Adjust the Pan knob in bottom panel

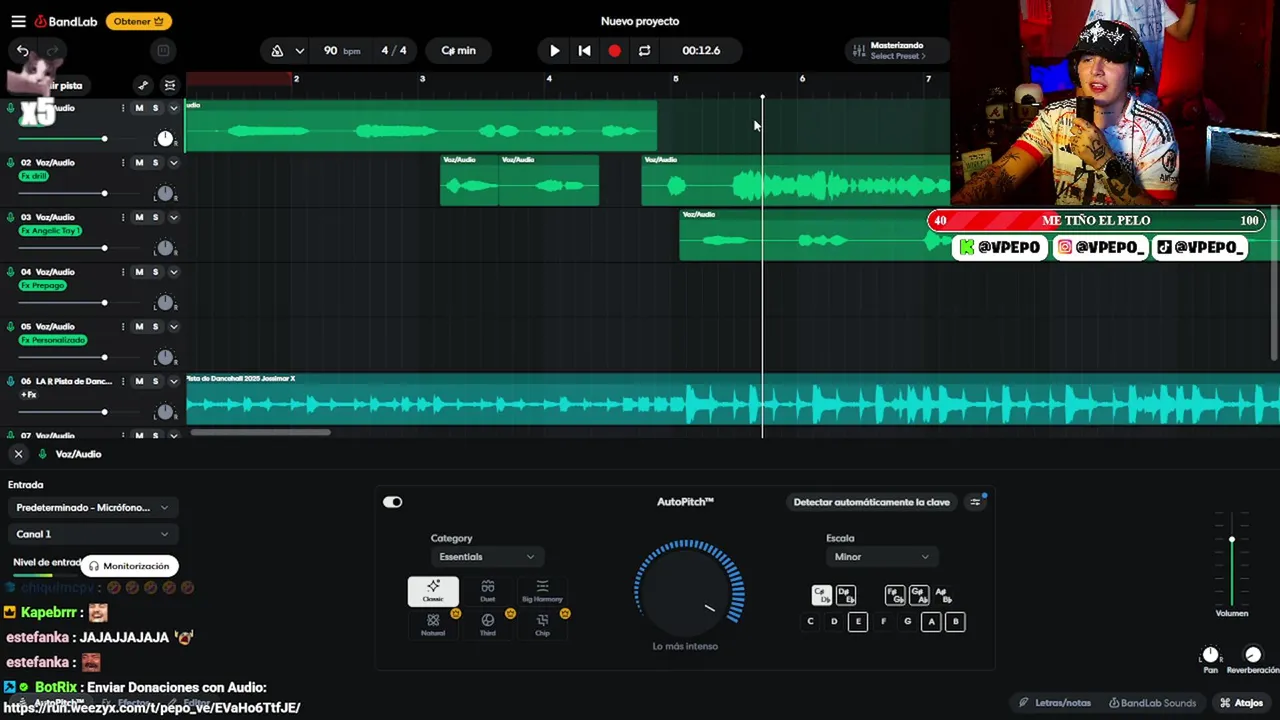pos(1210,655)
